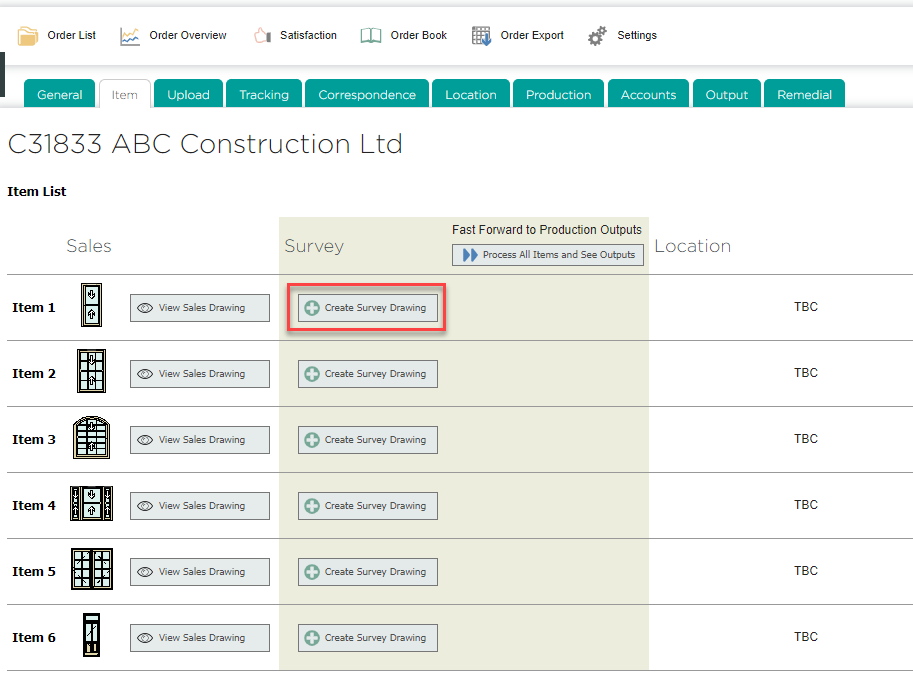This screenshot has height=685, width=913.
Task: Click Item 5 window drawing thumbnail
Action: point(92,571)
